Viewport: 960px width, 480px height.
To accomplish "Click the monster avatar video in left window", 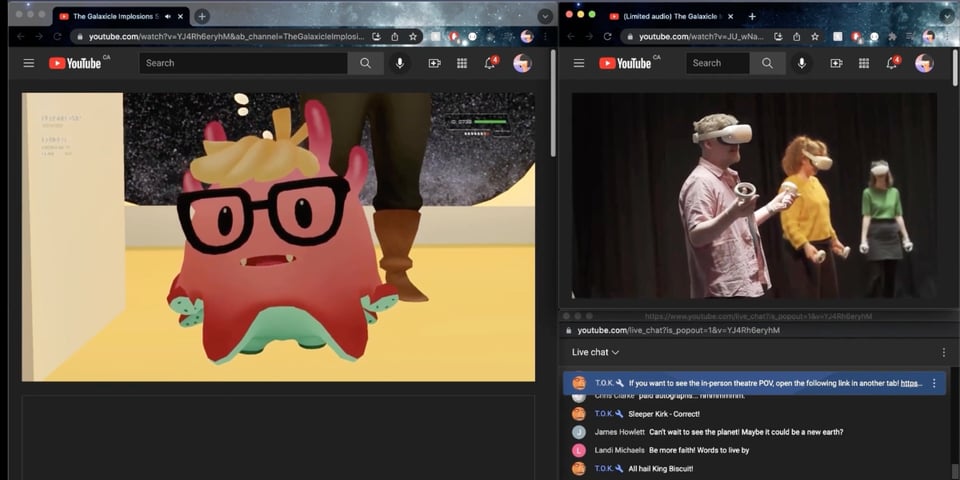I will 278,237.
